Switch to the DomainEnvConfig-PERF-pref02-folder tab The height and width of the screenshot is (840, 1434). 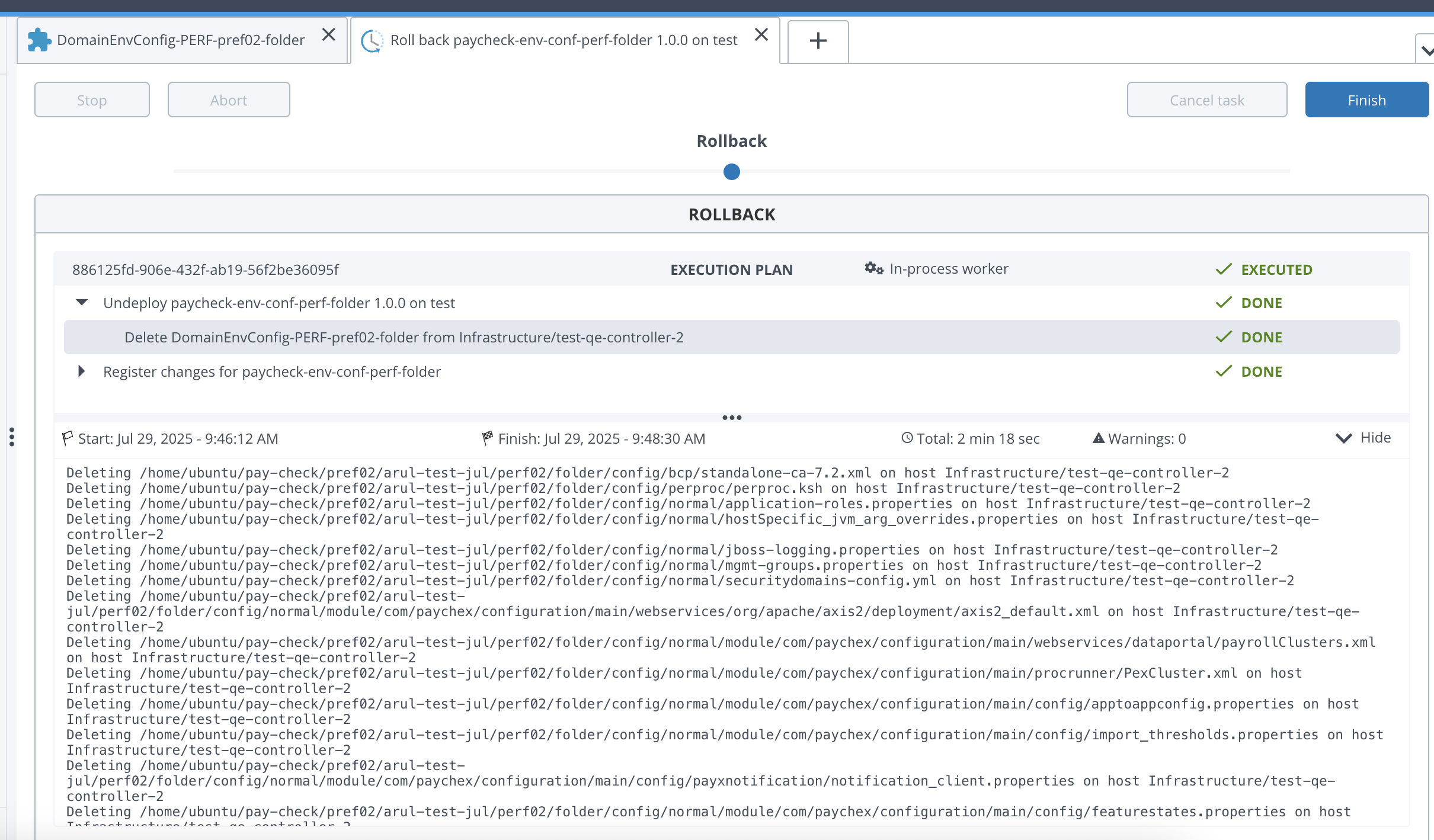[x=181, y=40]
